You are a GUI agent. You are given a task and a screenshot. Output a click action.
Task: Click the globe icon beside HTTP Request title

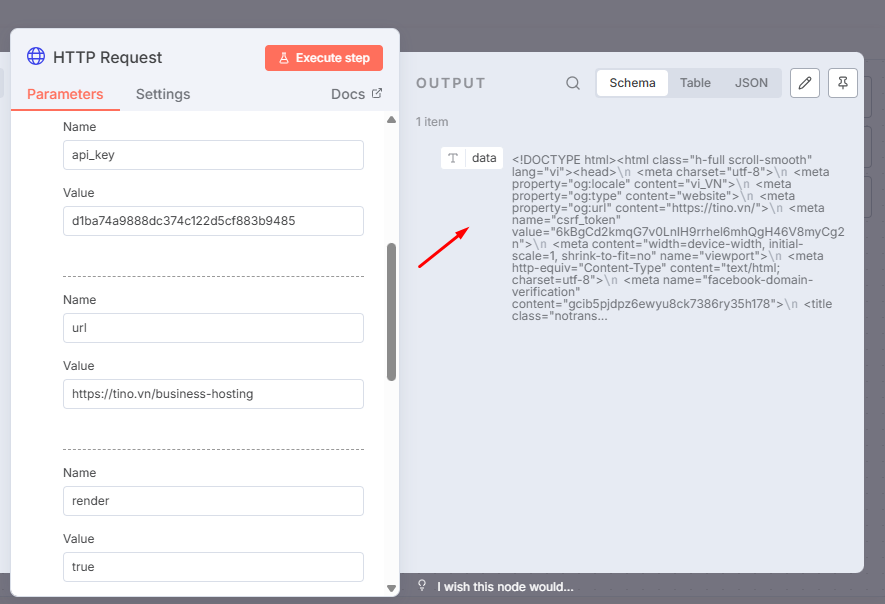(37, 57)
